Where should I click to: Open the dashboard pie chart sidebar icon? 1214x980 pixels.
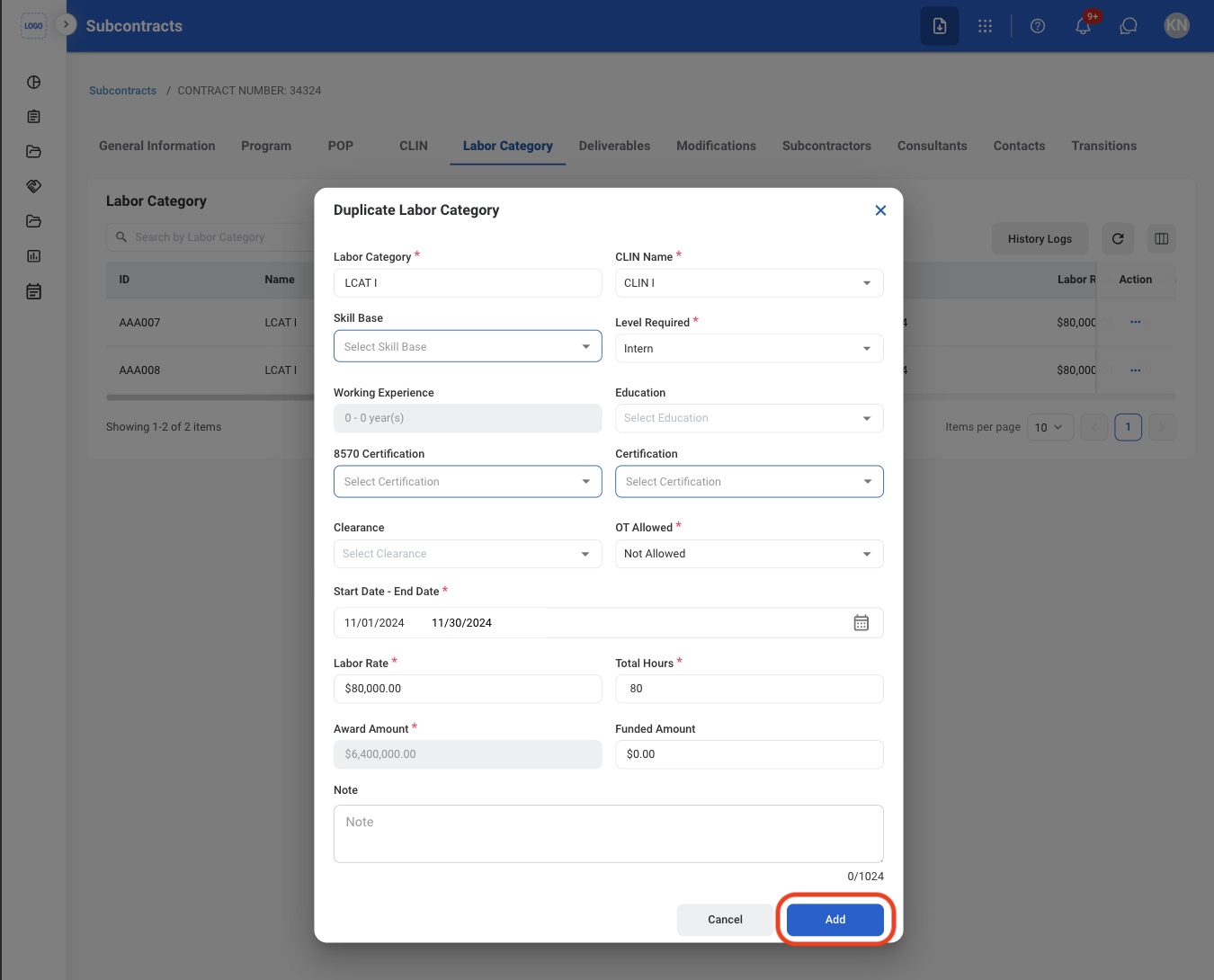pos(34,82)
